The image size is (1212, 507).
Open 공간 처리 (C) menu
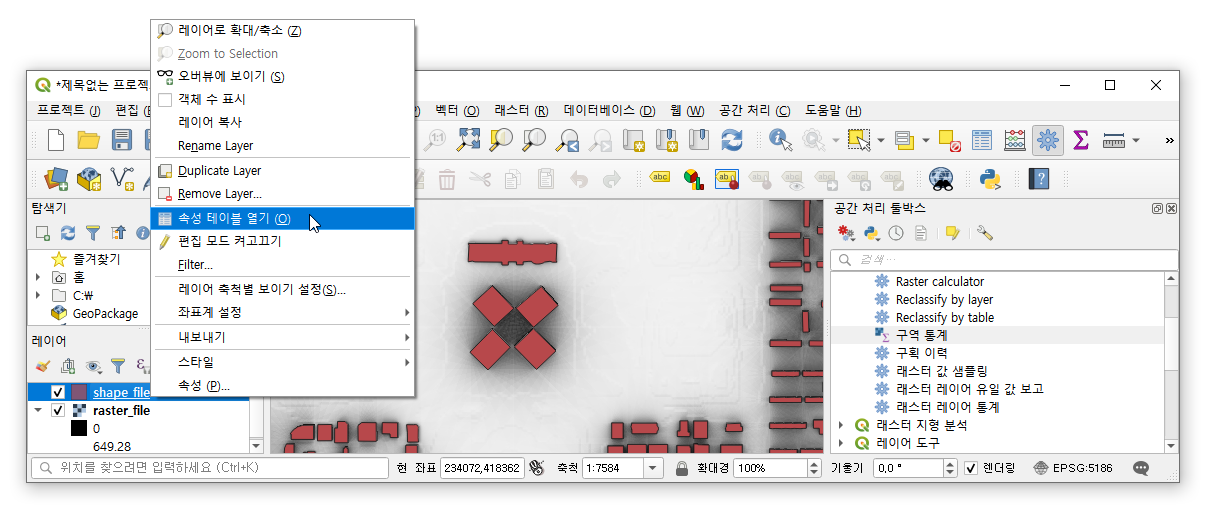(755, 111)
